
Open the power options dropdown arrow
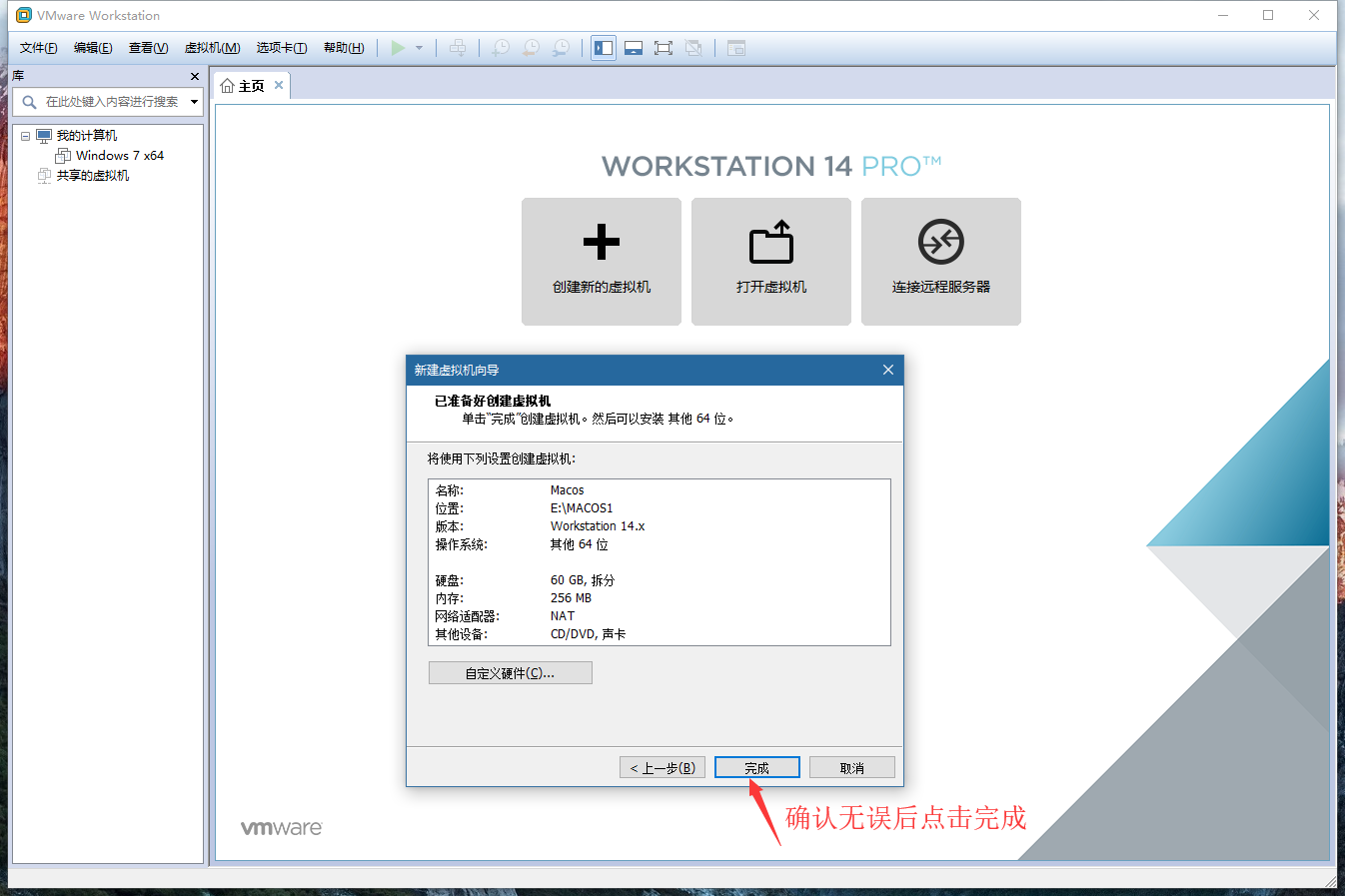click(x=419, y=47)
